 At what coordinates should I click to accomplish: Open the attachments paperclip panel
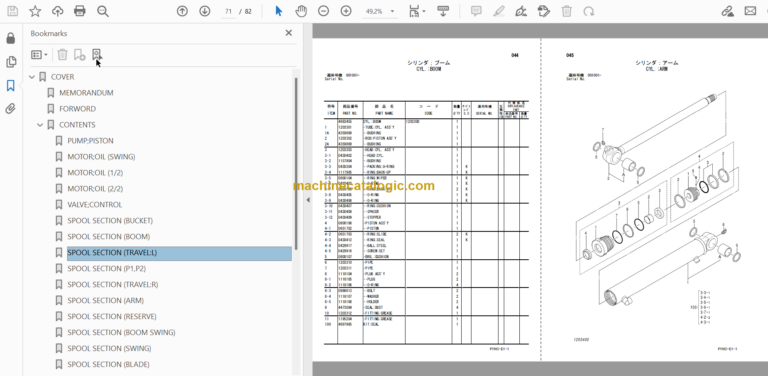tap(11, 109)
